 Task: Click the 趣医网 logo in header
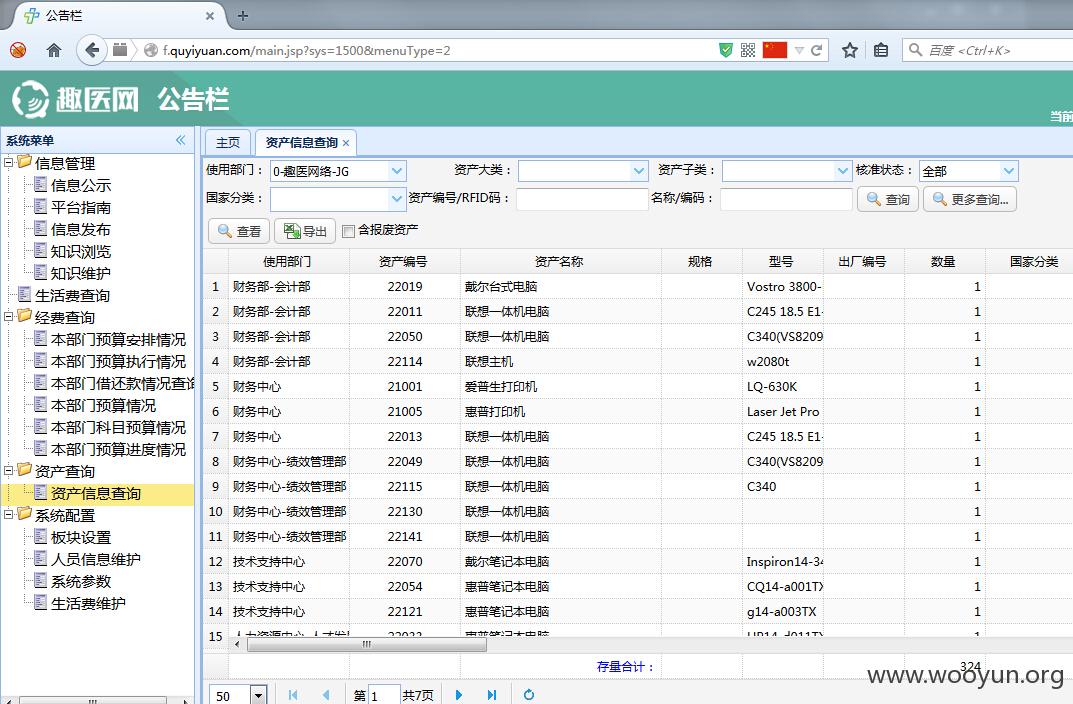click(75, 100)
